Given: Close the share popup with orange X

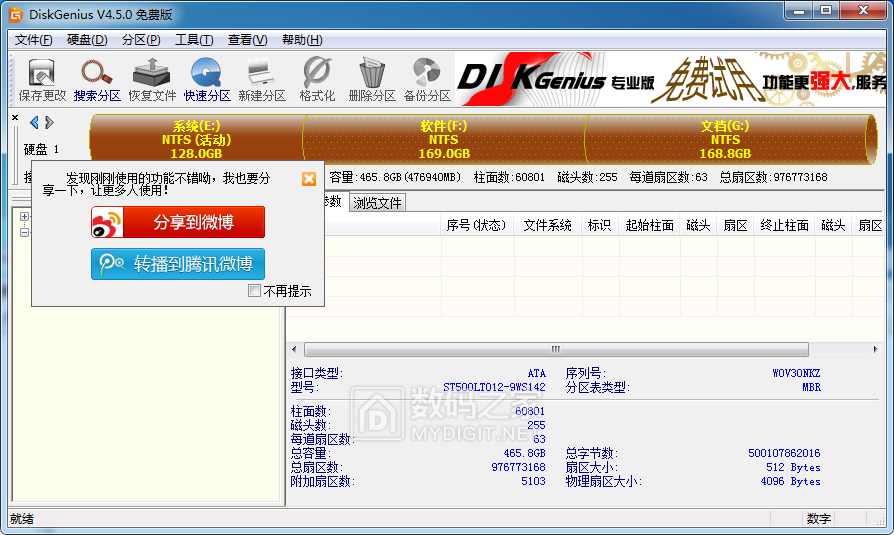Looking at the screenshot, I should [308, 179].
